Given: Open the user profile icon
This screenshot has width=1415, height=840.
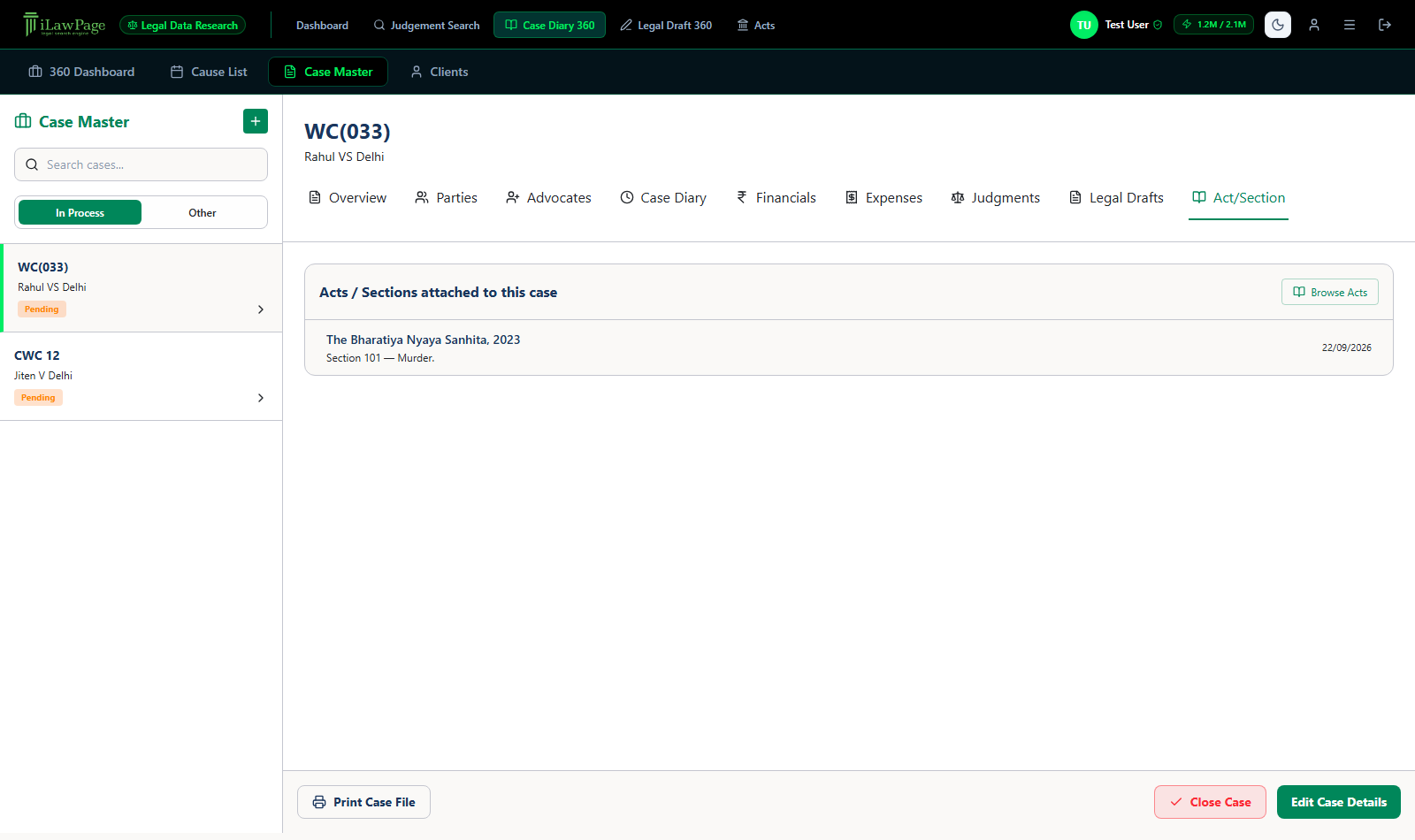Looking at the screenshot, I should click(1314, 25).
